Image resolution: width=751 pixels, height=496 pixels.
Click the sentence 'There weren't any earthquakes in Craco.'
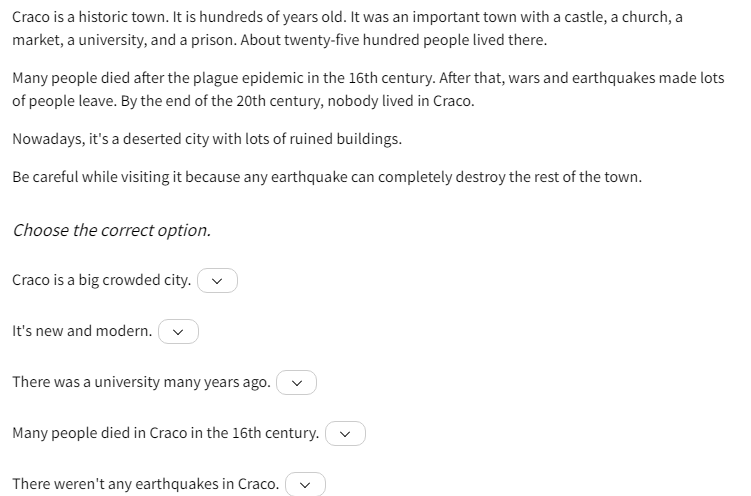point(146,484)
